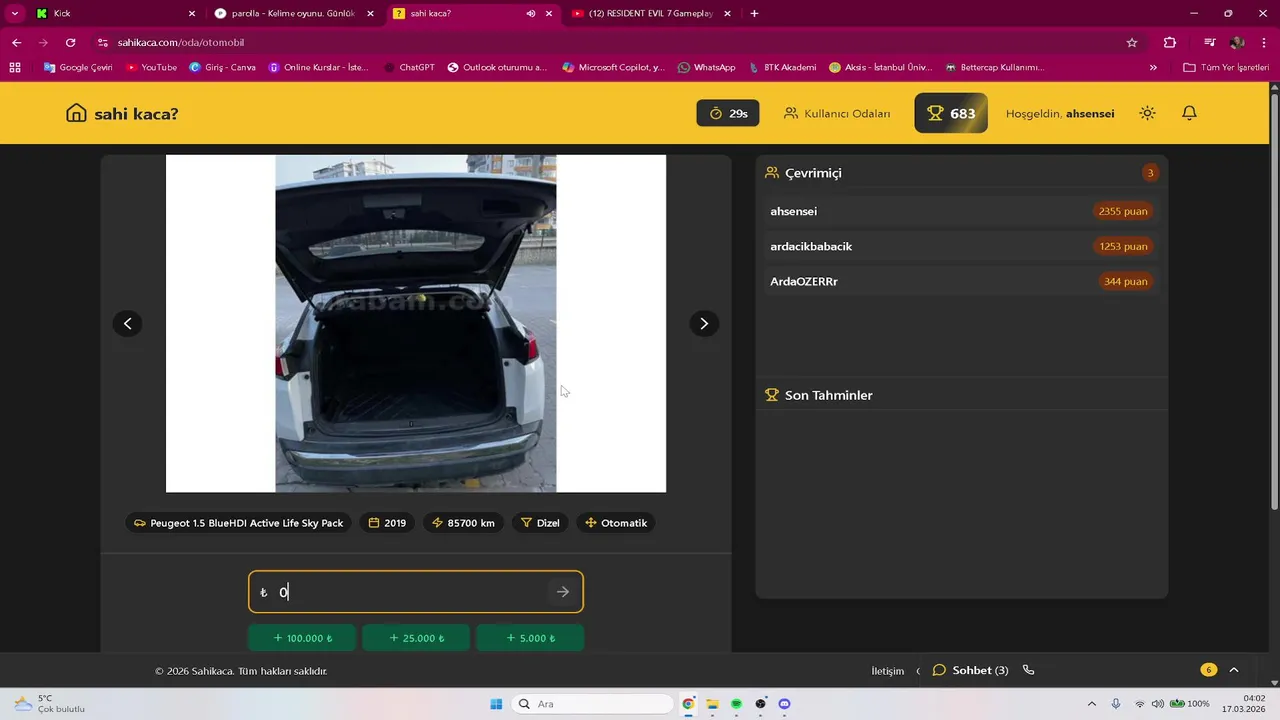
Task: Click the 2355 puan badge
Action: 1122,211
